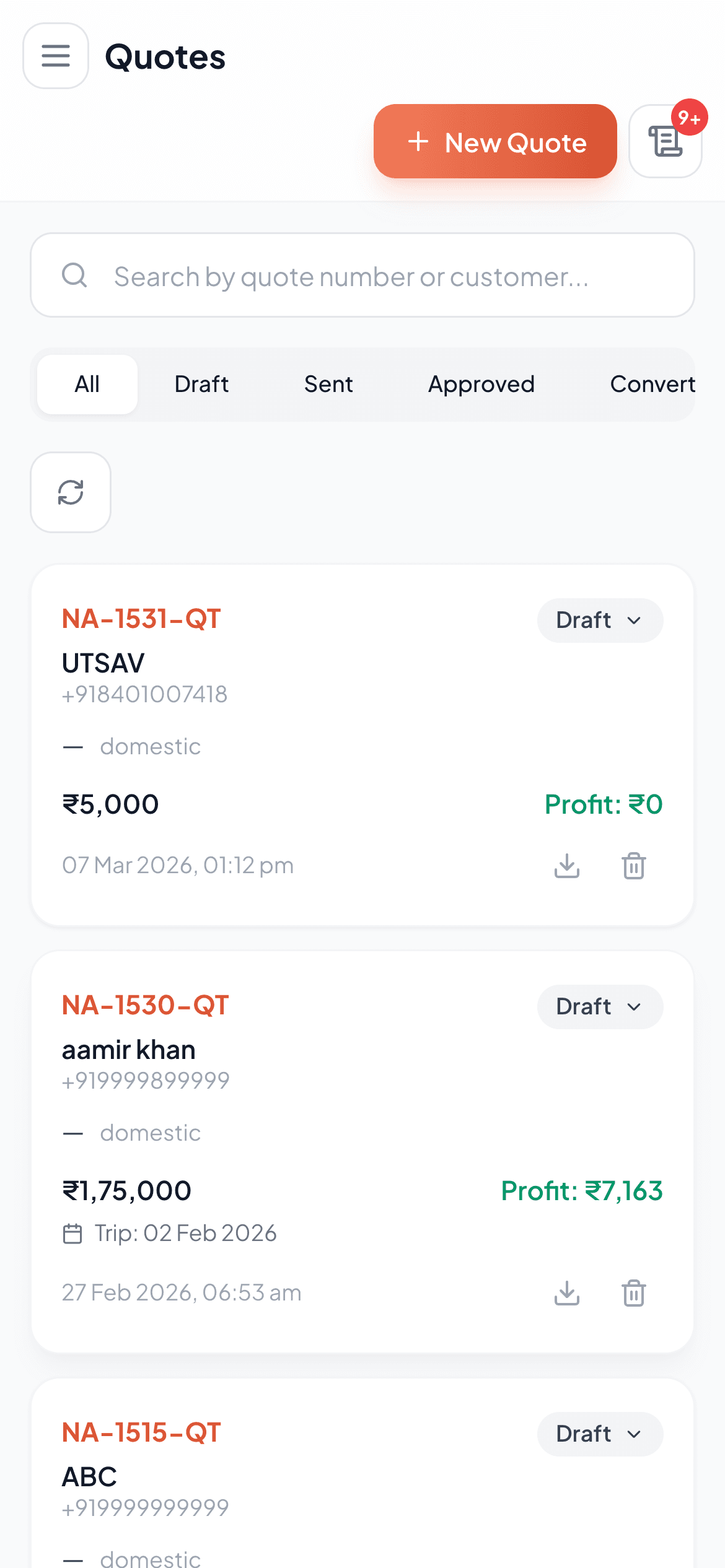Image resolution: width=725 pixels, height=1568 pixels.
Task: Expand Draft status dropdown for NA-1531-QT
Action: 600,621
